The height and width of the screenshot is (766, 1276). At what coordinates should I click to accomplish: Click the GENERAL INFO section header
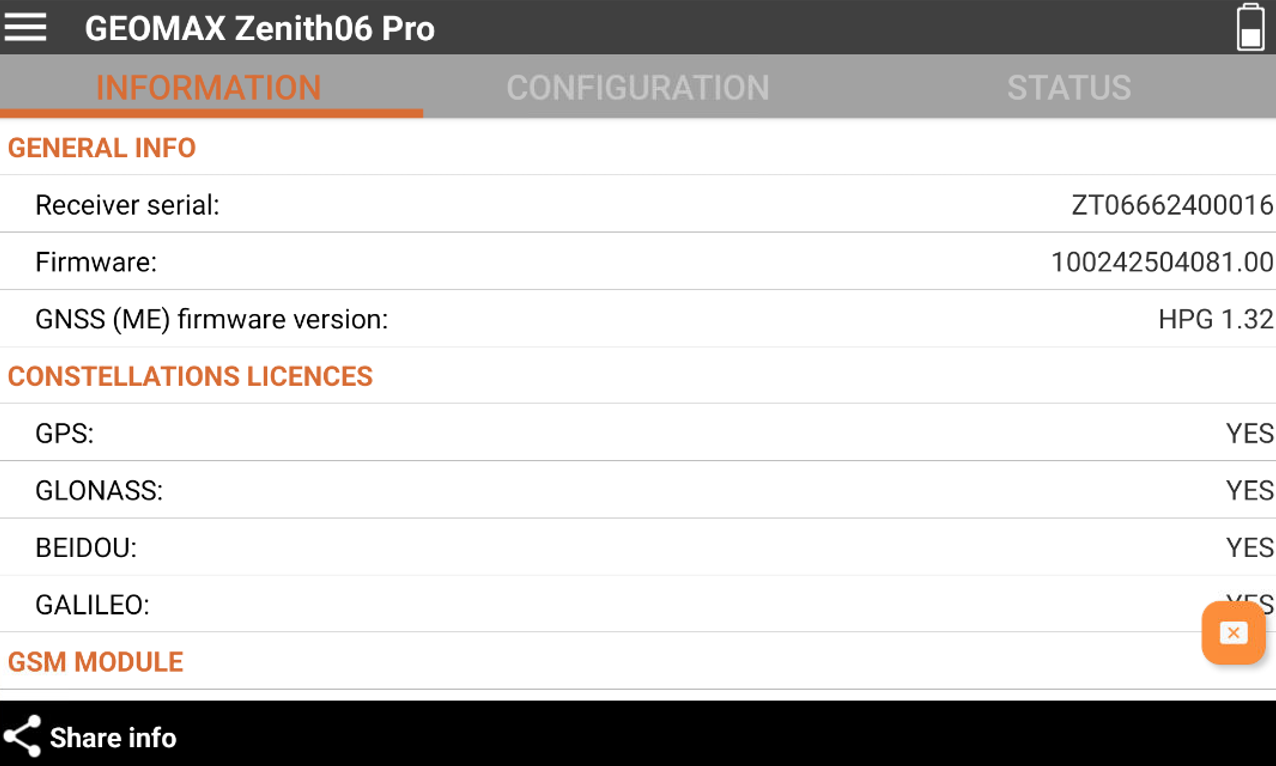pos(102,148)
